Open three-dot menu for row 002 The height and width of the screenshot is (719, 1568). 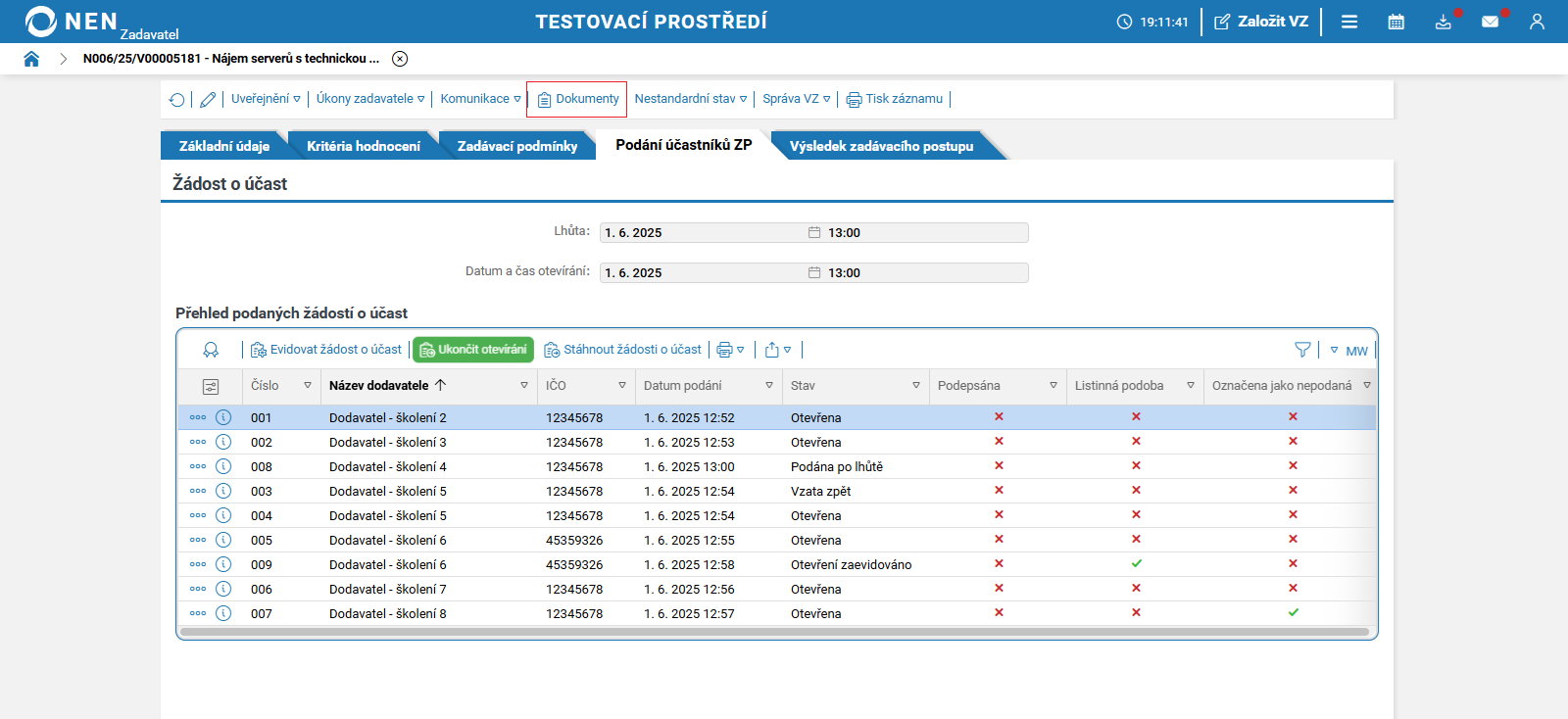tap(198, 442)
